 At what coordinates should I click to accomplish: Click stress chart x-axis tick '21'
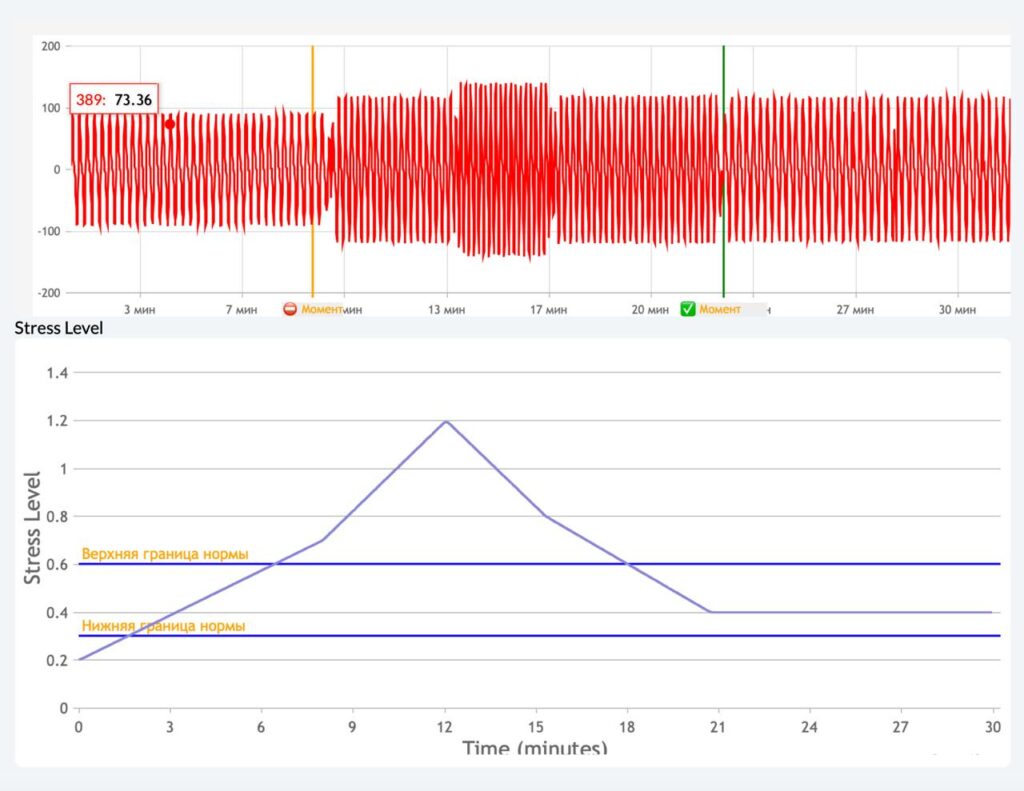[719, 726]
